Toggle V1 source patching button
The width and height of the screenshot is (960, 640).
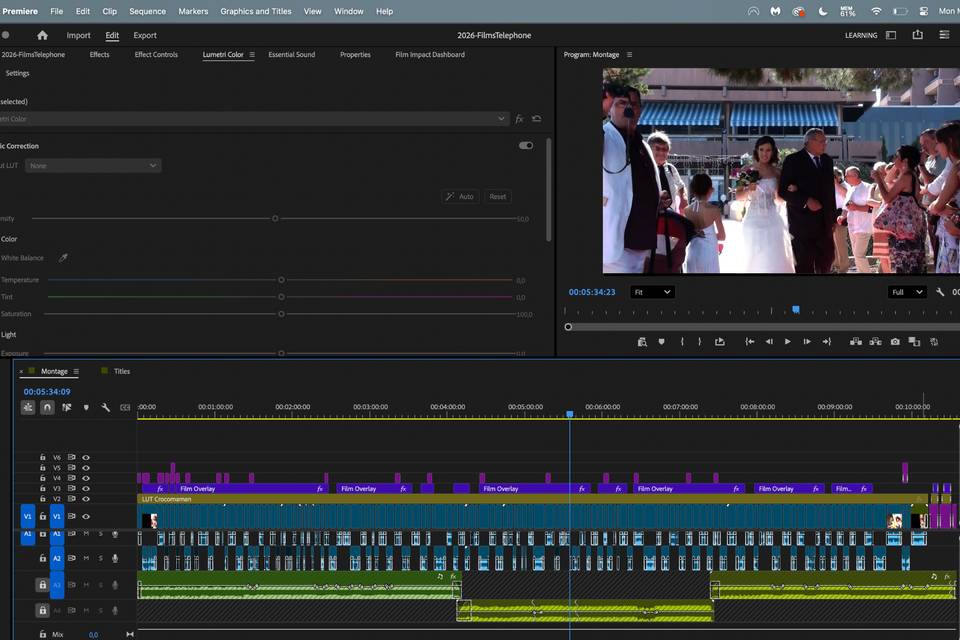pos(28,516)
